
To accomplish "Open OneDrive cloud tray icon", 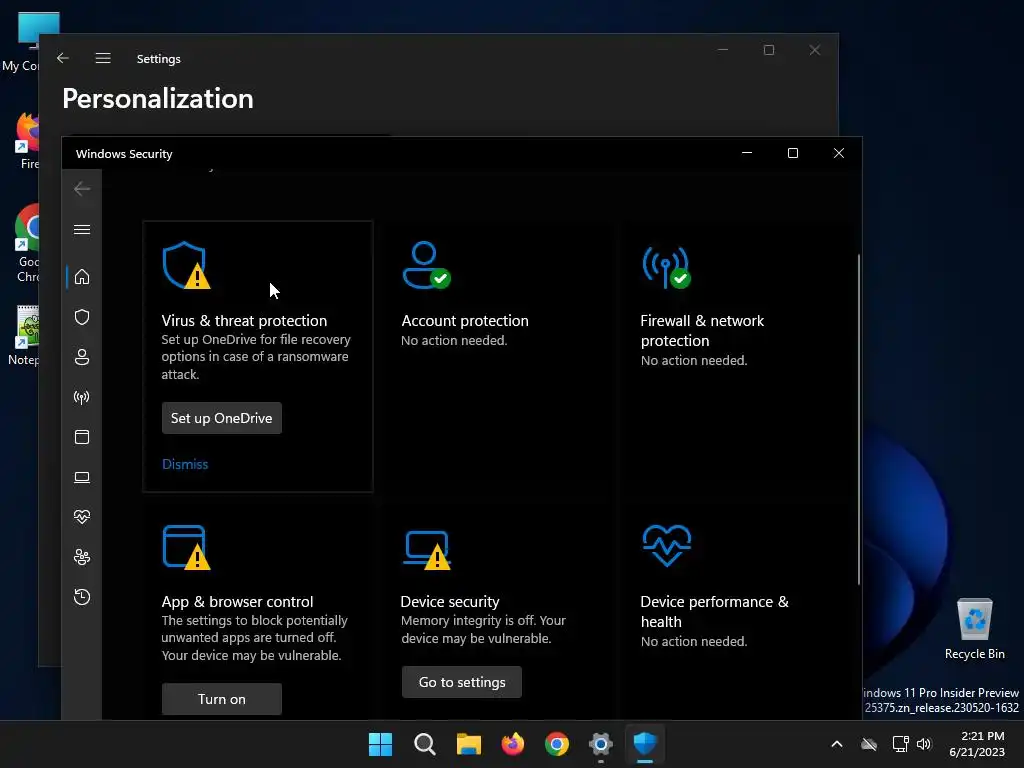I will [869, 744].
